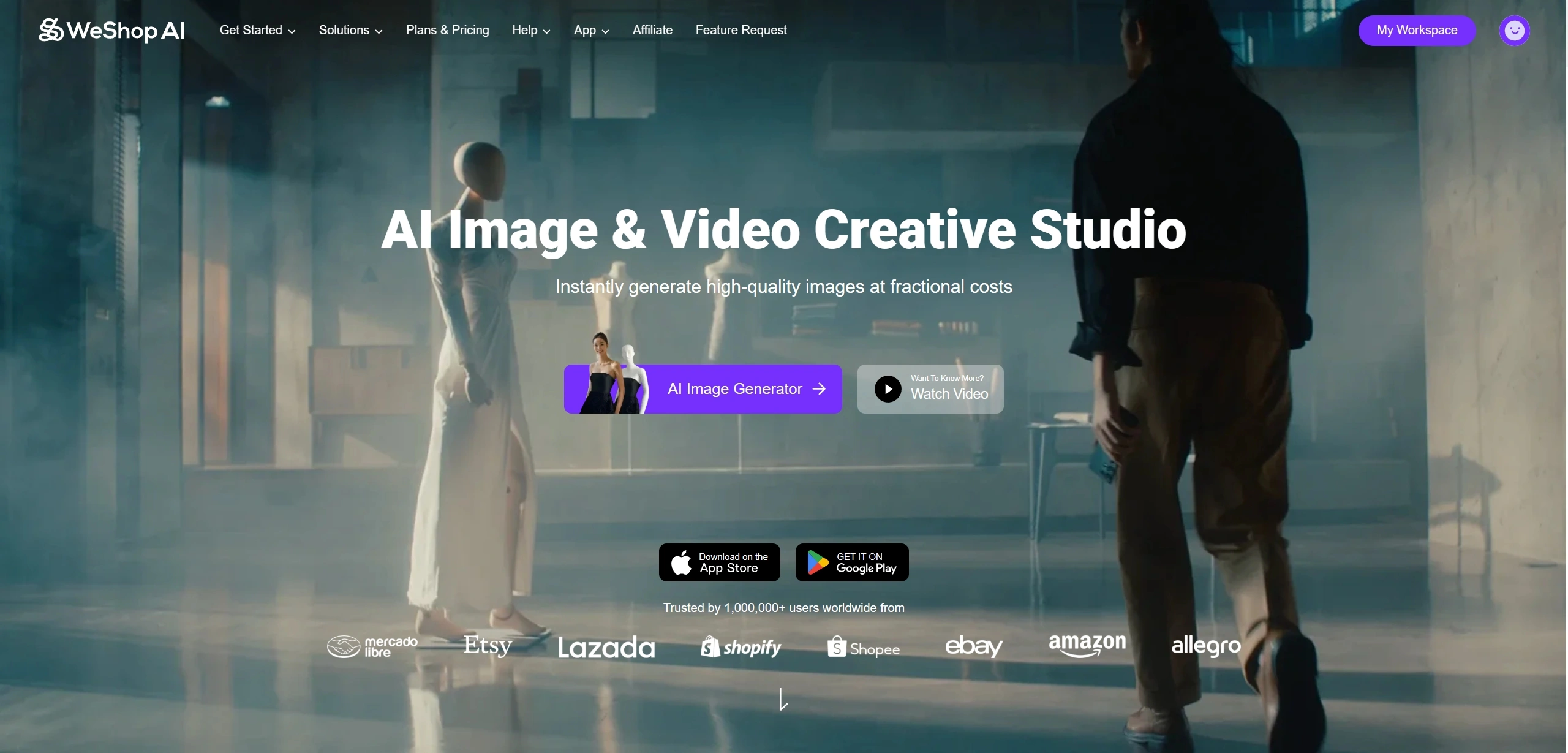This screenshot has width=1568, height=753.
Task: Expand the App dropdown menu
Action: (x=591, y=30)
